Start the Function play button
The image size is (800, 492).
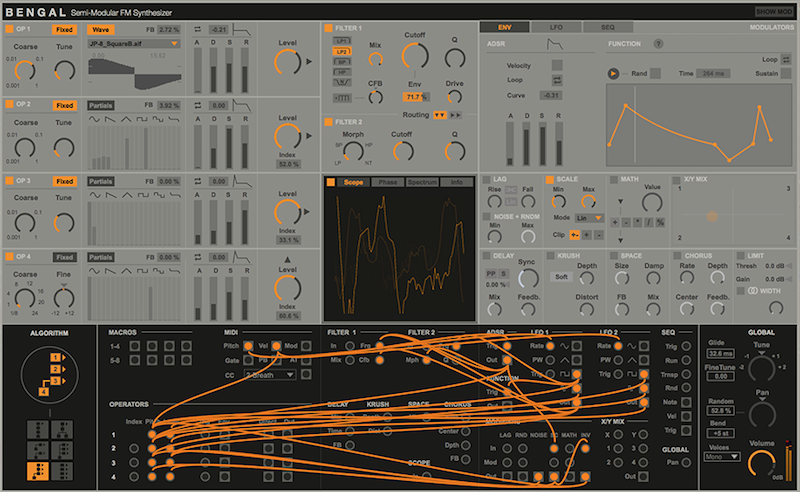point(613,73)
